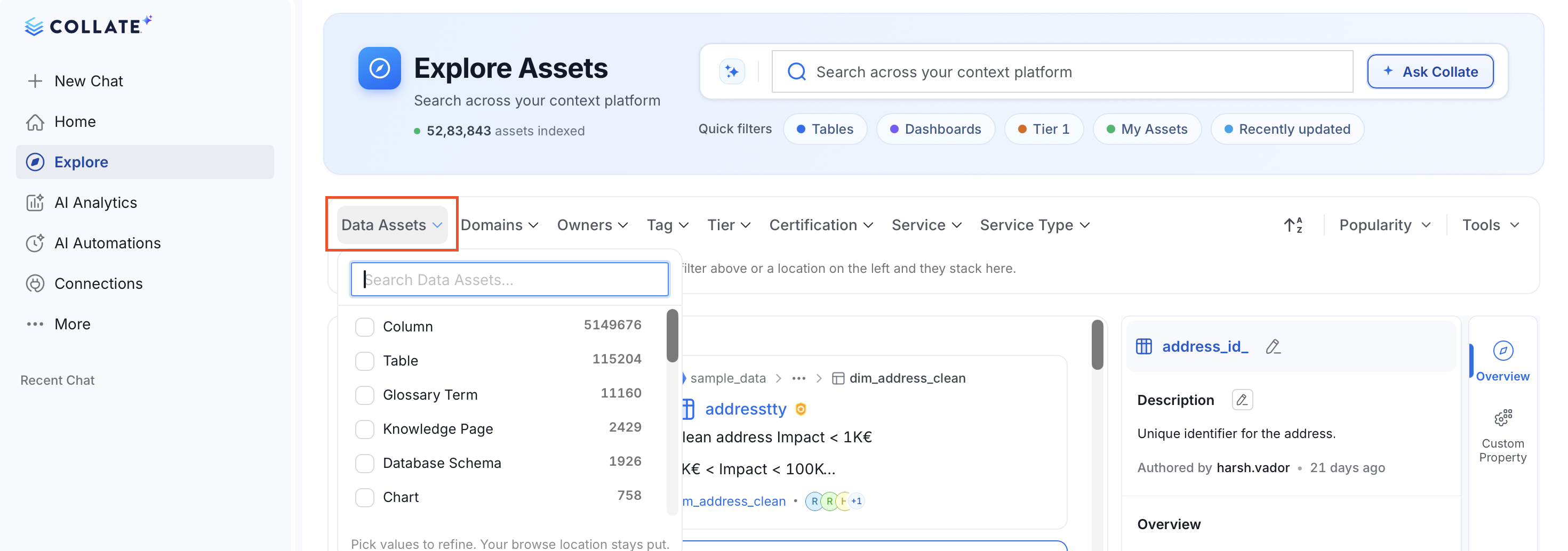
Task: Click the Home house icon
Action: click(35, 121)
